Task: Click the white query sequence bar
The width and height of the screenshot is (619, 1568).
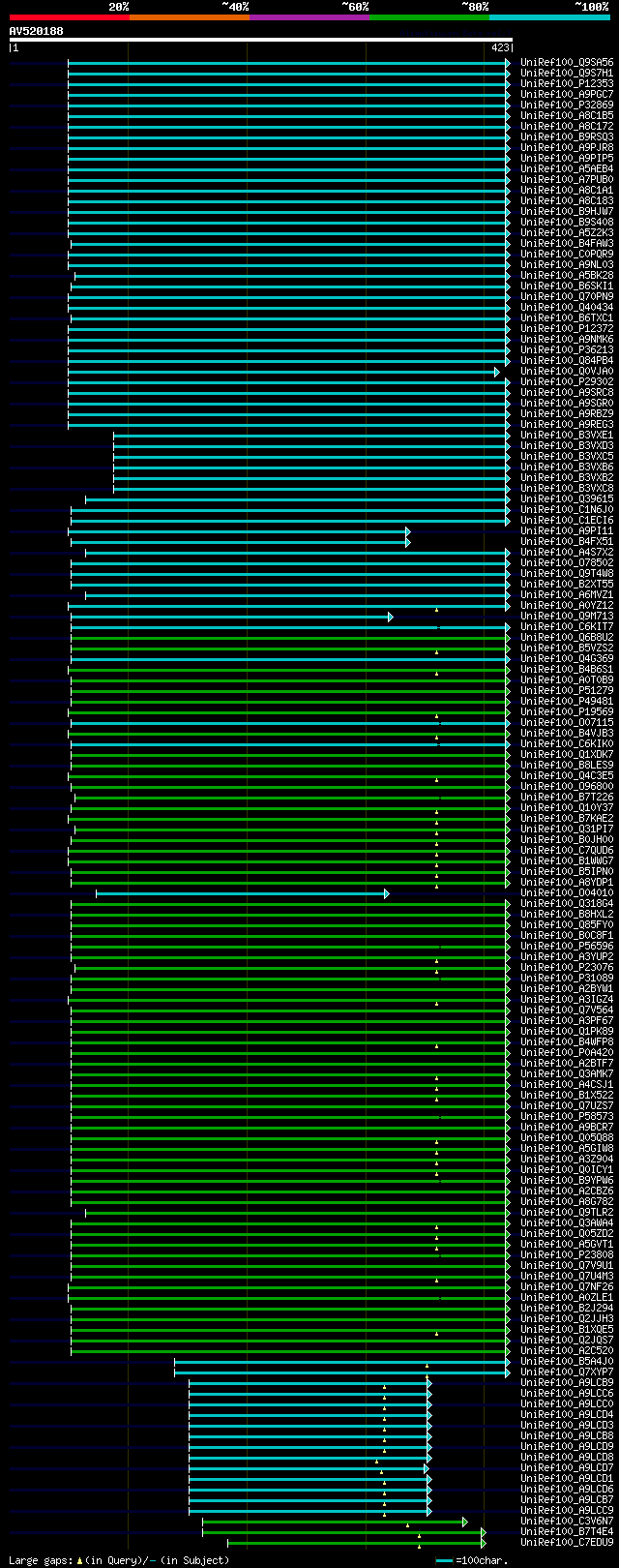Action: (261, 40)
